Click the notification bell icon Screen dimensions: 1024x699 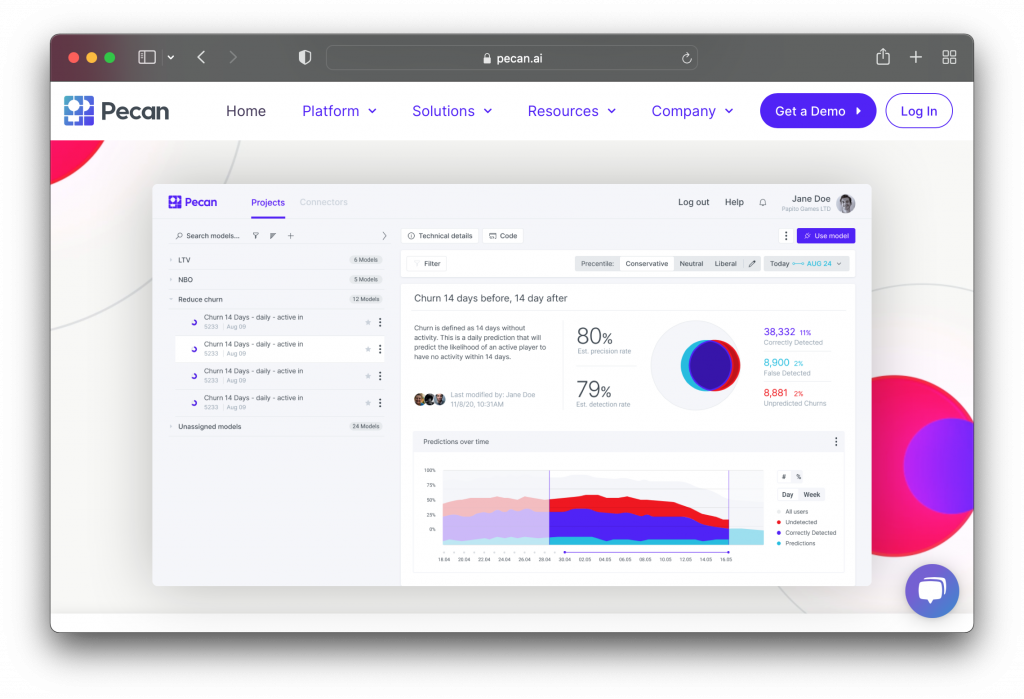pos(763,203)
